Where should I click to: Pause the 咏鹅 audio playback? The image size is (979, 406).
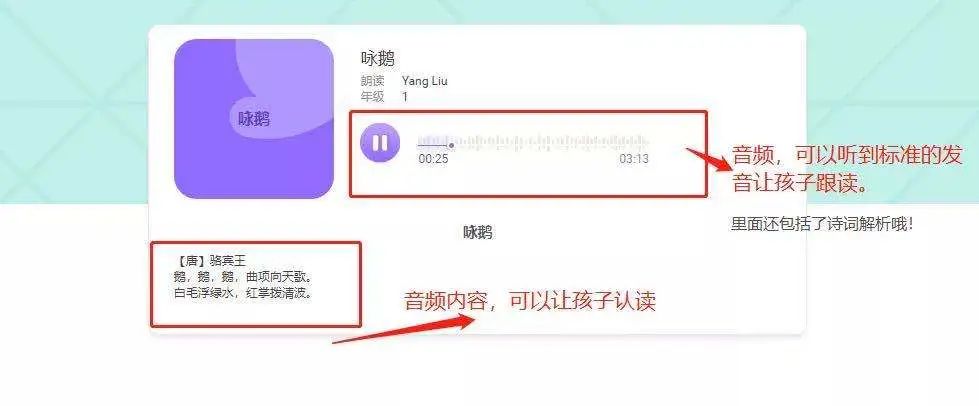tap(380, 143)
